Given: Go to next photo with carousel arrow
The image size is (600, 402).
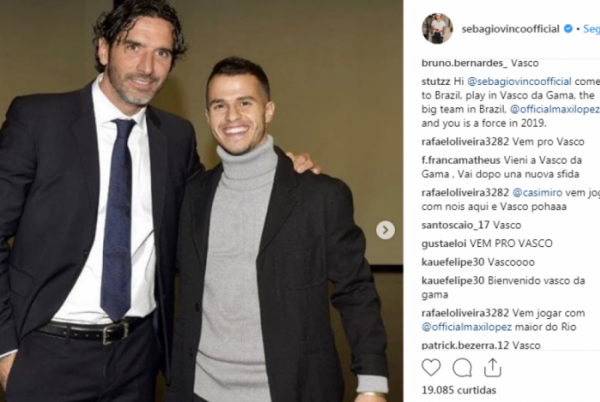Looking at the screenshot, I should coord(385,230).
